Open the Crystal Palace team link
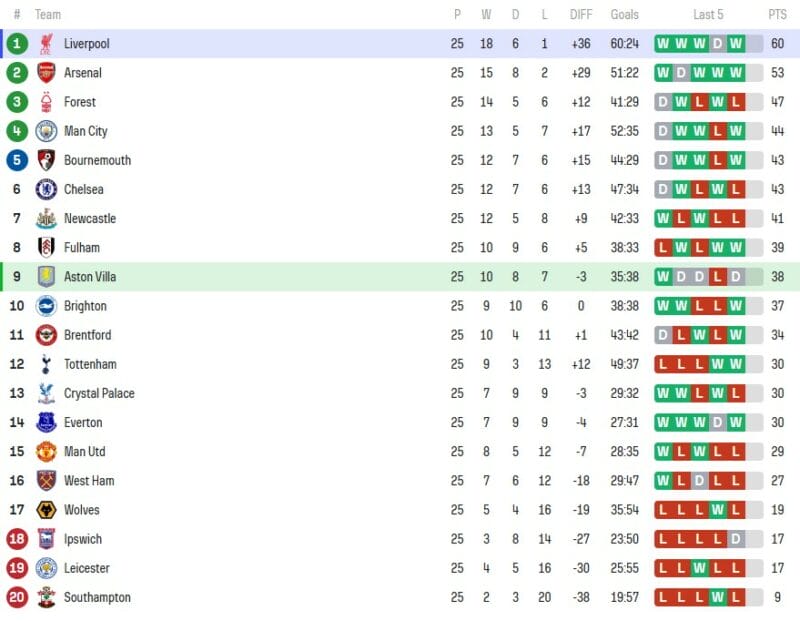Screen dimensions: 800x621 point(99,393)
